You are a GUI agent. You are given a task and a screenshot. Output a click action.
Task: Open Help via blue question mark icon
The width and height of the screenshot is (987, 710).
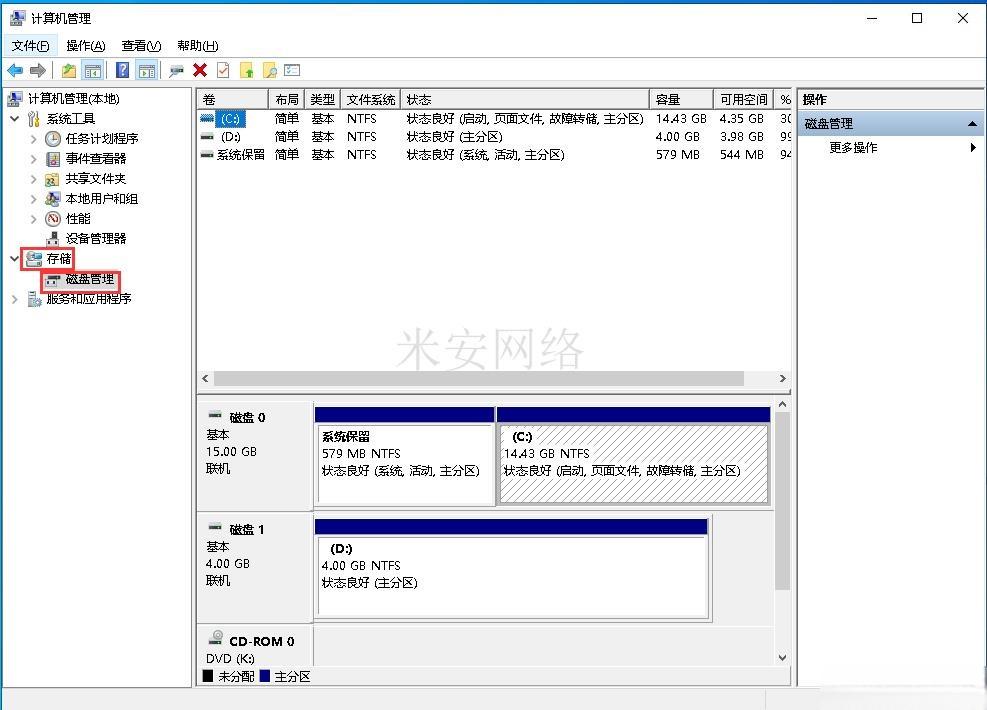pyautogui.click(x=123, y=70)
